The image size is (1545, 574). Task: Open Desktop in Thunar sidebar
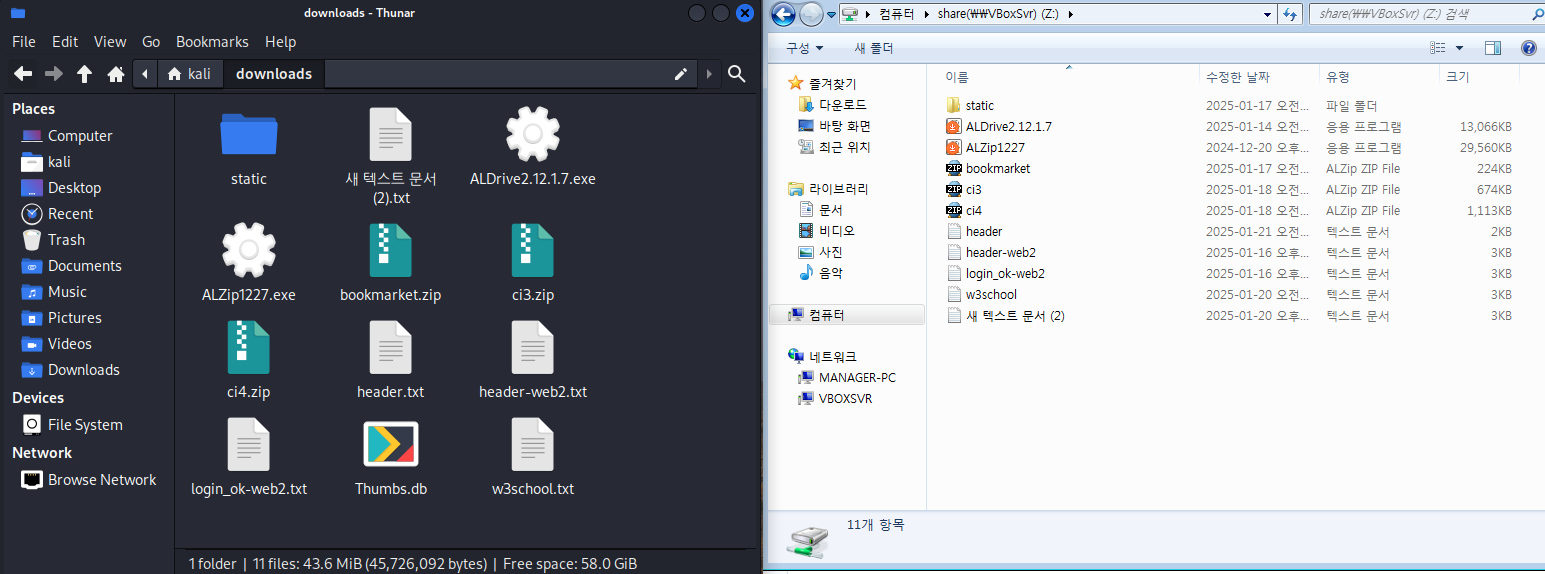[74, 188]
